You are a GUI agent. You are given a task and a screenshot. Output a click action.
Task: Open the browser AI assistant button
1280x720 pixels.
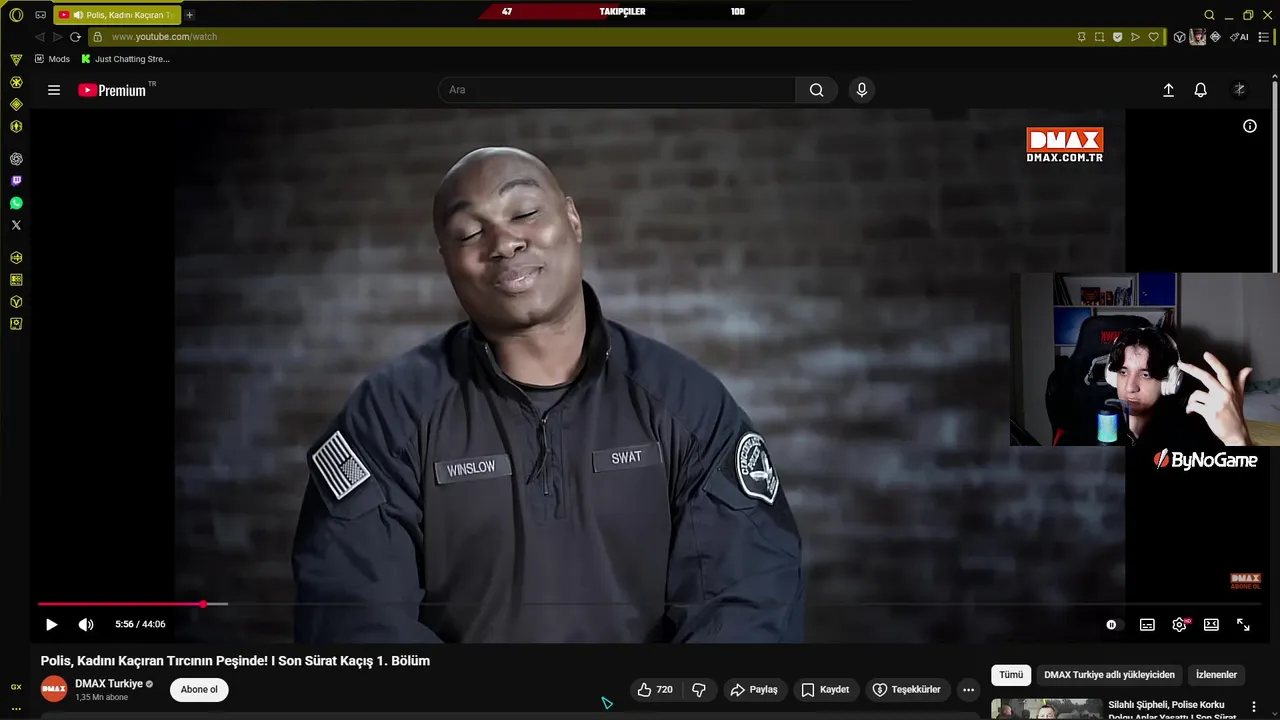coord(1240,37)
